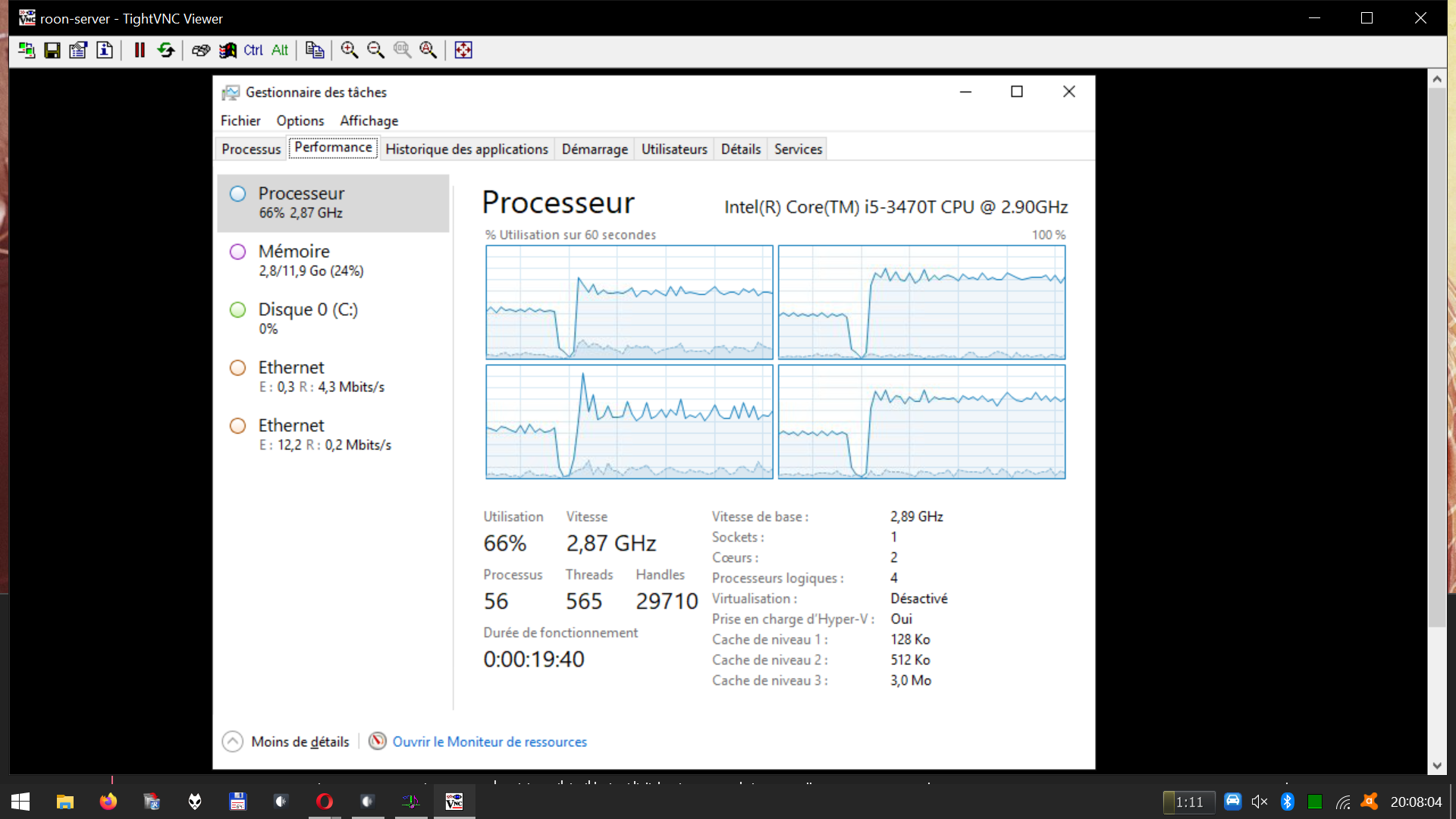
Task: Click the Save connection floppy icon
Action: [x=52, y=50]
